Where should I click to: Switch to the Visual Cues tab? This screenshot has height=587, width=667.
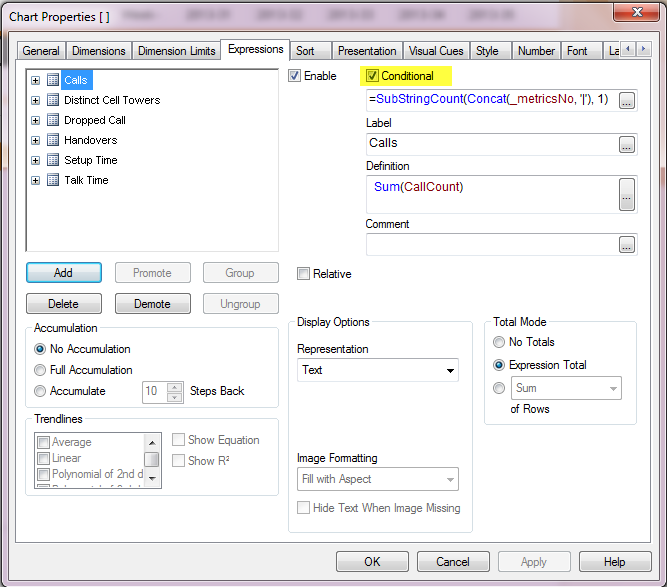[436, 51]
